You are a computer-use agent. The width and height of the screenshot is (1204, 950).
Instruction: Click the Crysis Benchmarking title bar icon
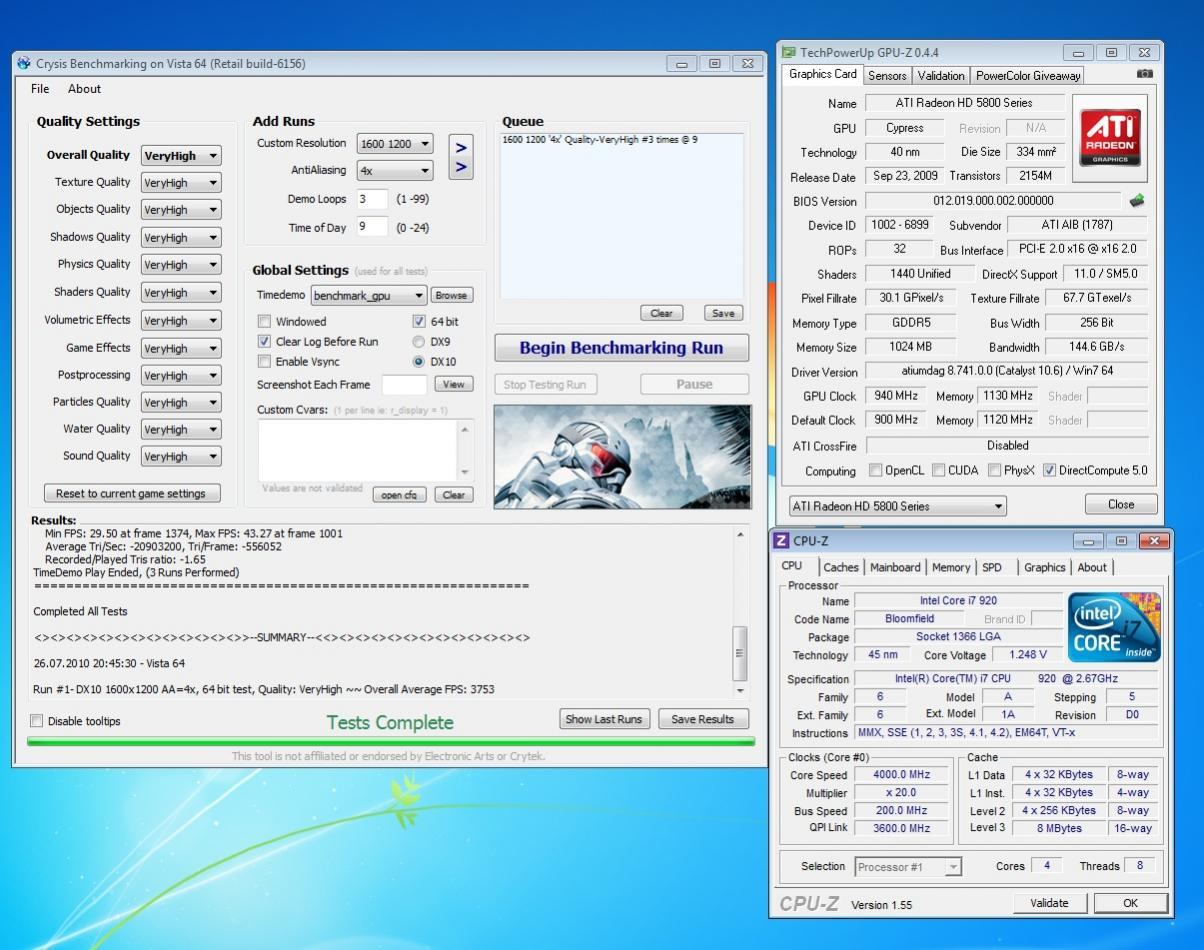coord(25,63)
